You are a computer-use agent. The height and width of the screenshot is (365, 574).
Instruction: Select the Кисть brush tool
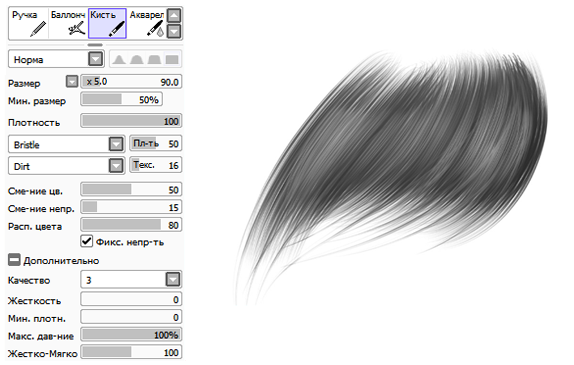107,24
